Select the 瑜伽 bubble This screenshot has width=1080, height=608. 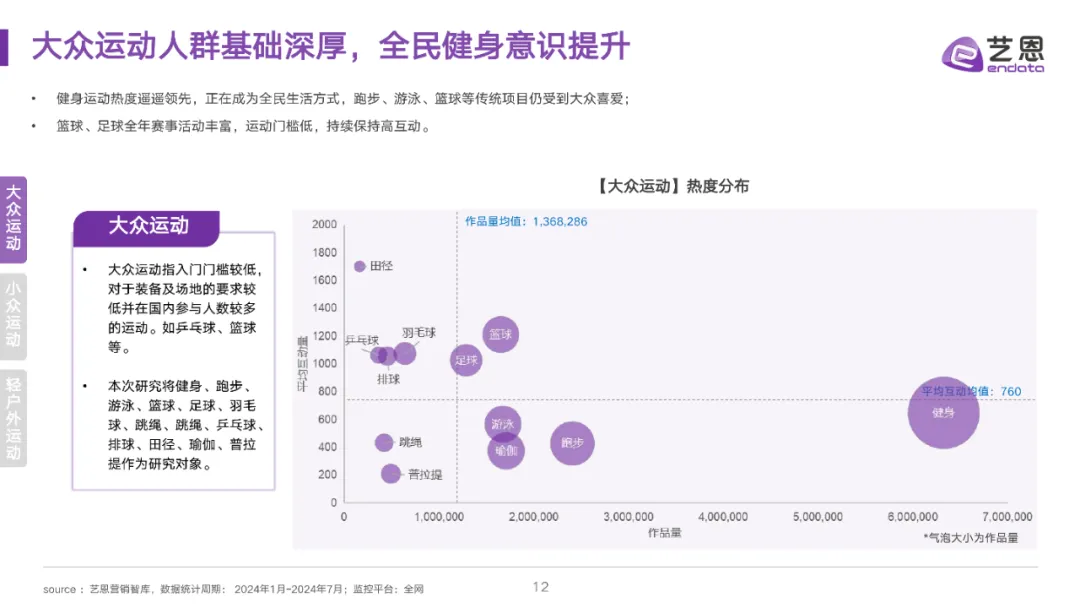pyautogui.click(x=504, y=452)
